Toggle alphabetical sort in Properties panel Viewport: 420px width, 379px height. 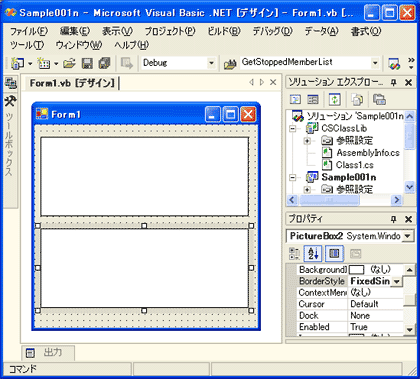(313, 254)
